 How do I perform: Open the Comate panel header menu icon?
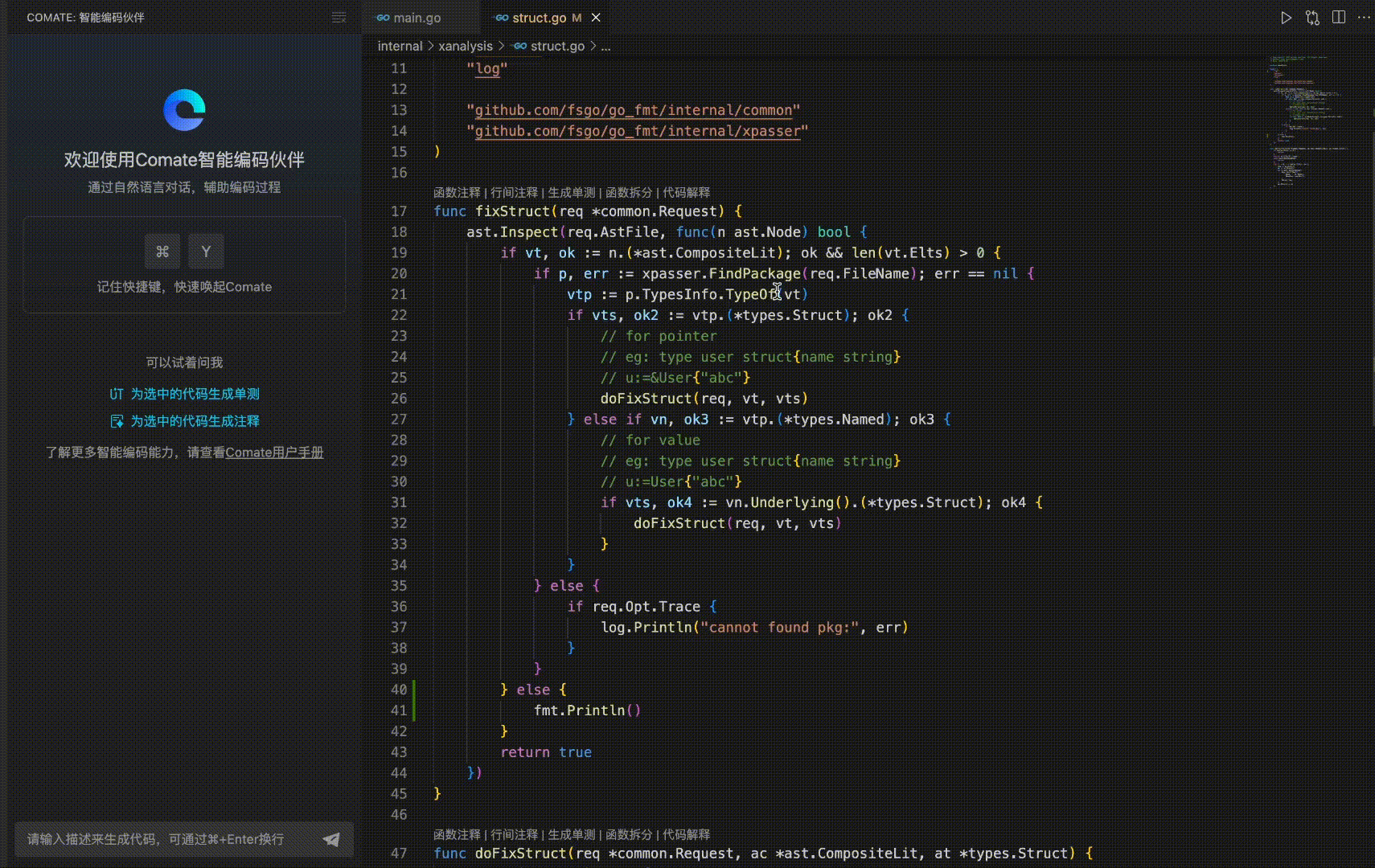click(x=339, y=18)
